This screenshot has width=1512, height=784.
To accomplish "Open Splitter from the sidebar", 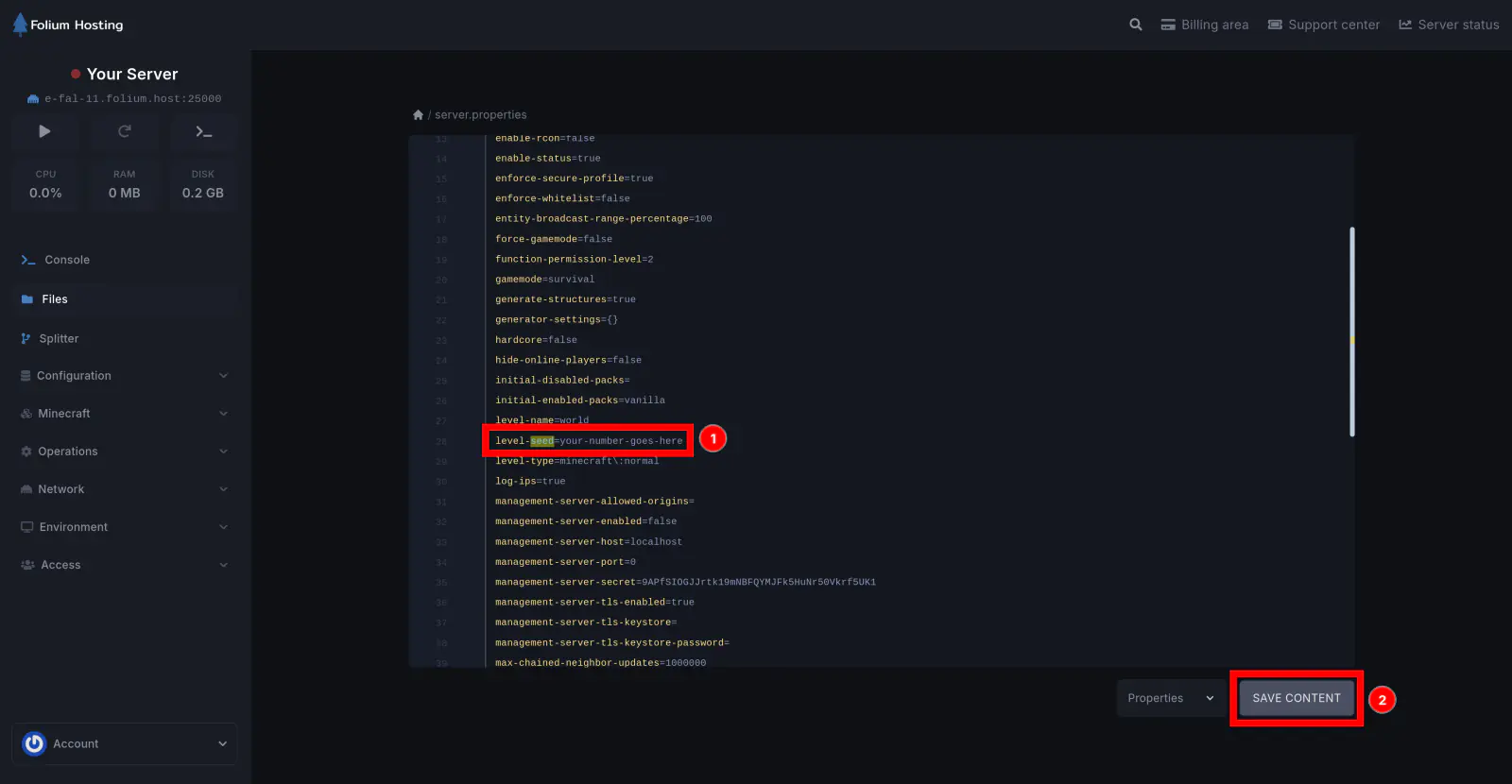I will [59, 338].
